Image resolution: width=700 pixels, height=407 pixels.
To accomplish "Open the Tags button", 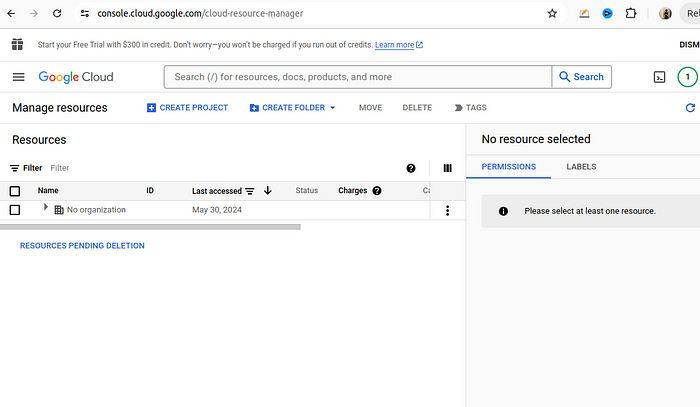I will tap(471, 108).
